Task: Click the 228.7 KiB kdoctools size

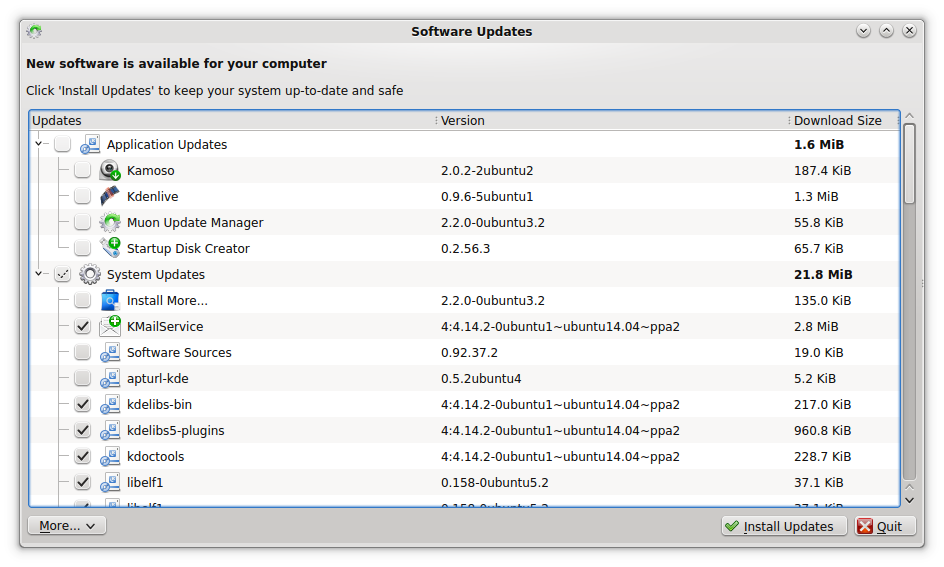Action: click(822, 457)
